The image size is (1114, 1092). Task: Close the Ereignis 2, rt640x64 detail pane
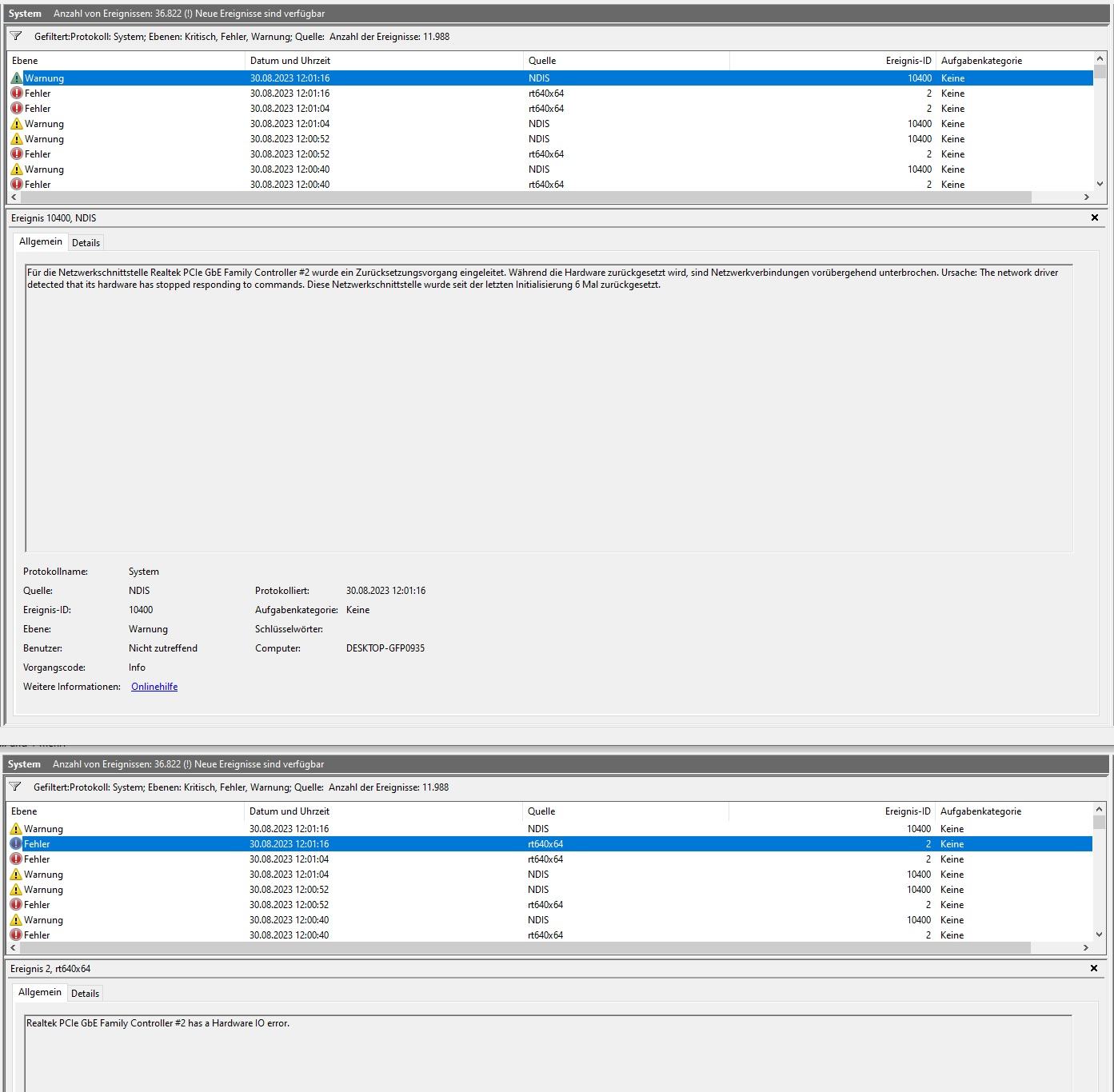tap(1094, 968)
